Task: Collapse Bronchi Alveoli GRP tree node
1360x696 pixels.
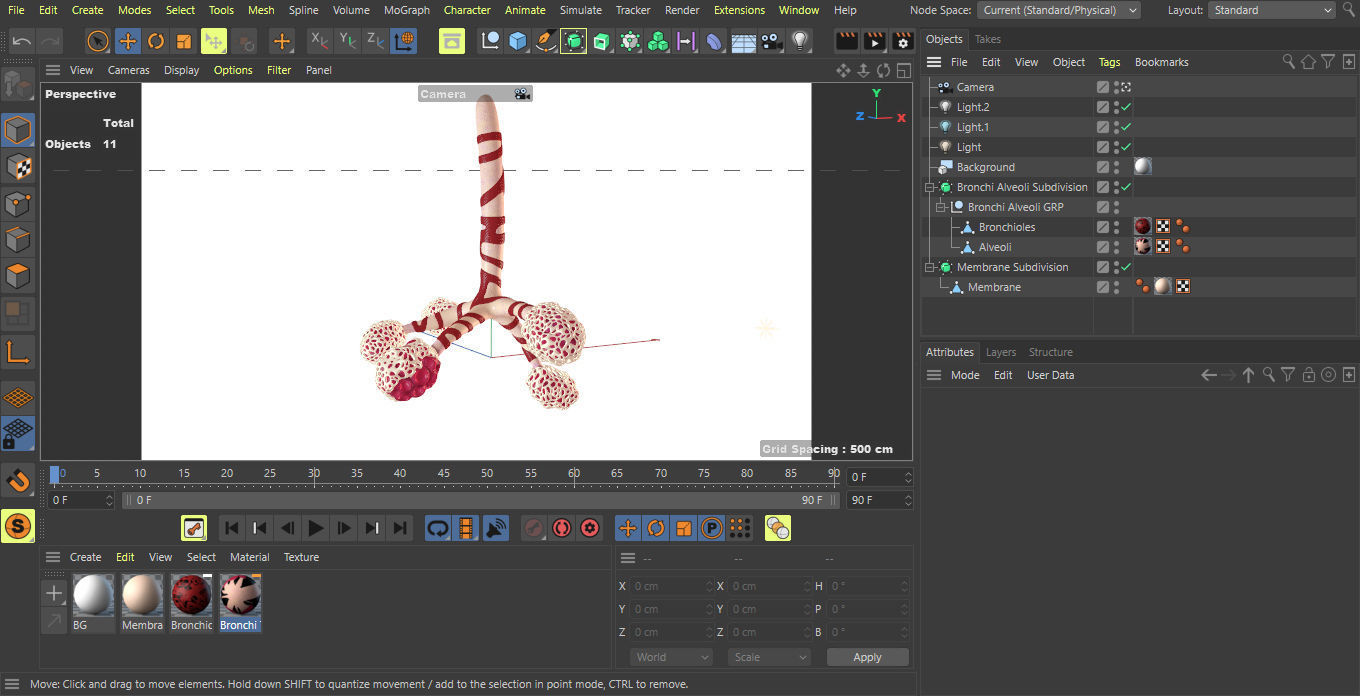Action: 941,207
